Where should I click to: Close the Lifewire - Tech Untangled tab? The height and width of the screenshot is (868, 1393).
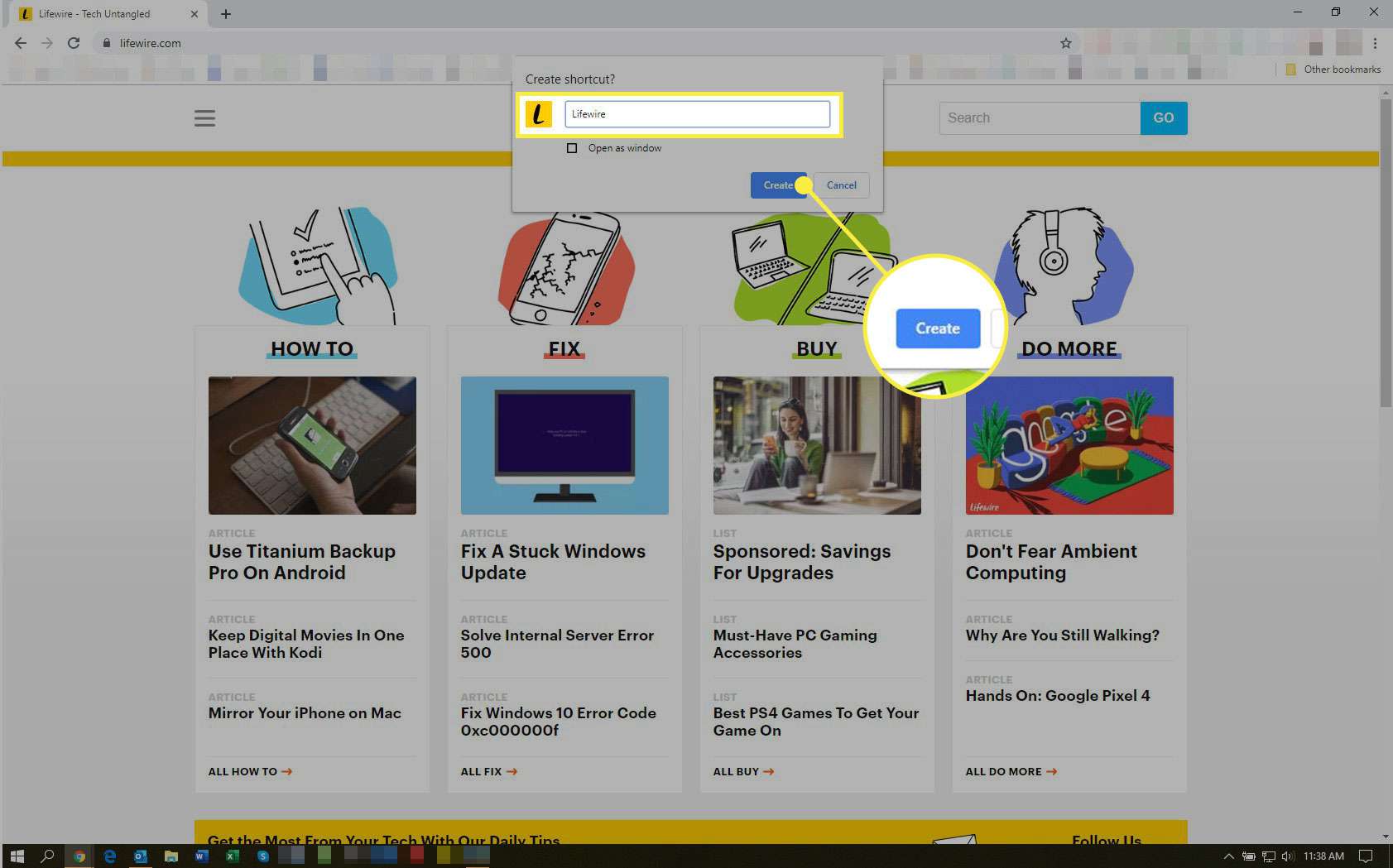(195, 14)
